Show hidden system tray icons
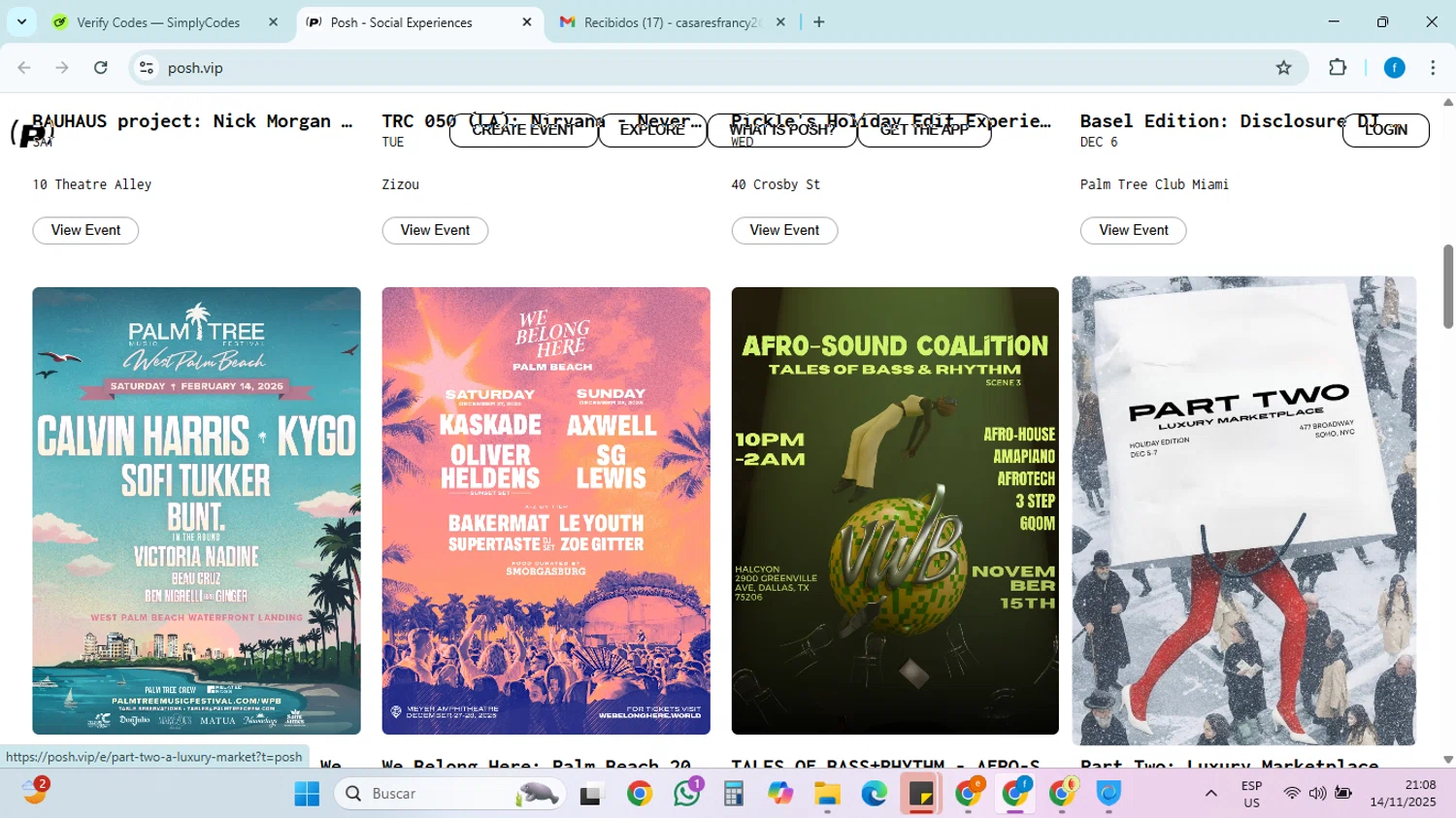 pyautogui.click(x=1210, y=794)
